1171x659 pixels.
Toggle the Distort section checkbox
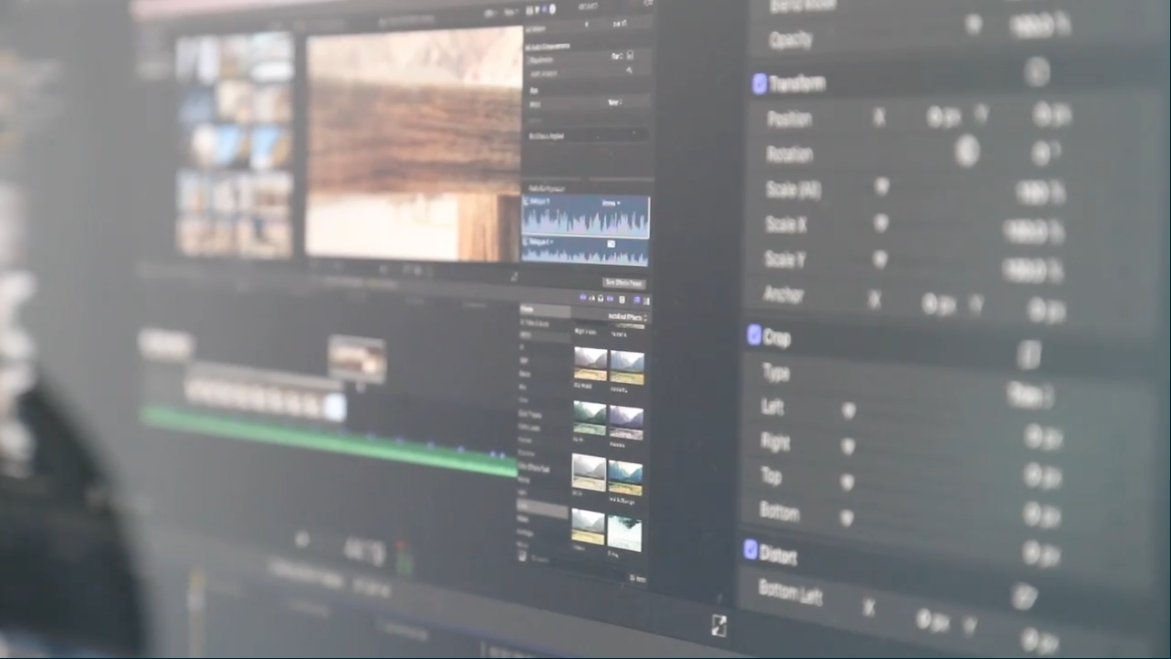749,552
